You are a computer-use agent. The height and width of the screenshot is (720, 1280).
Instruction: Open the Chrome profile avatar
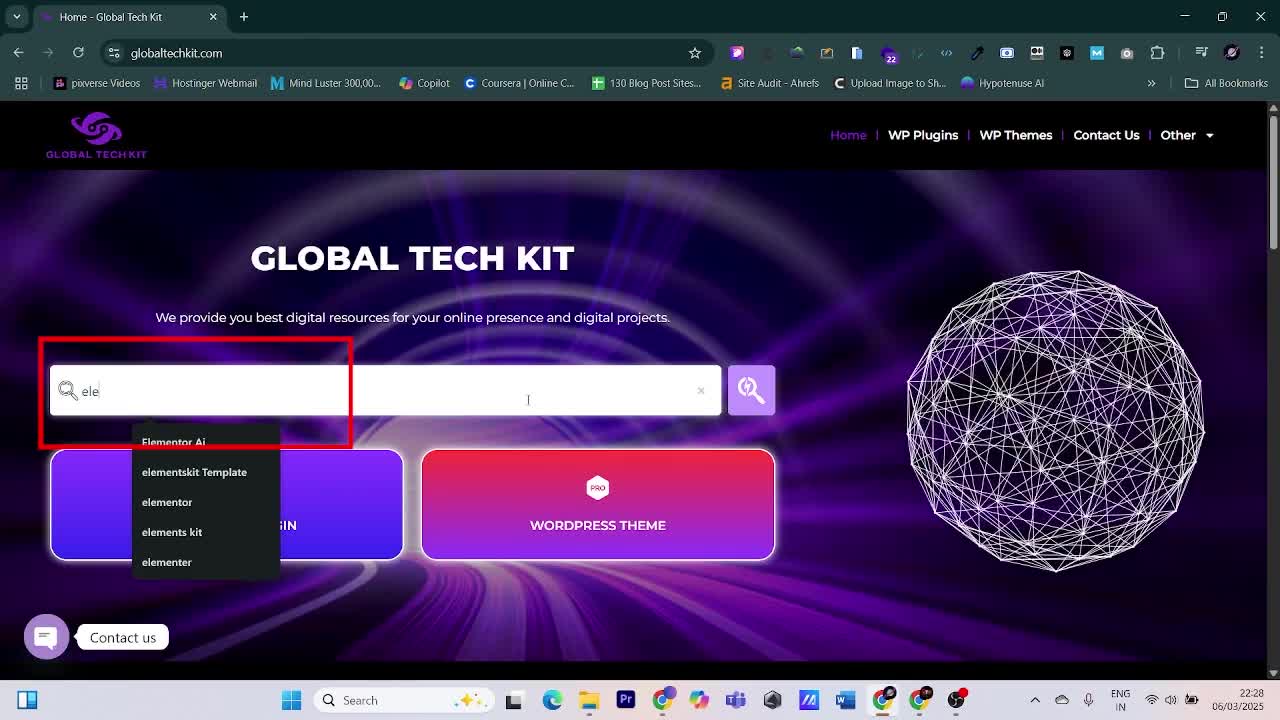pos(1232,53)
